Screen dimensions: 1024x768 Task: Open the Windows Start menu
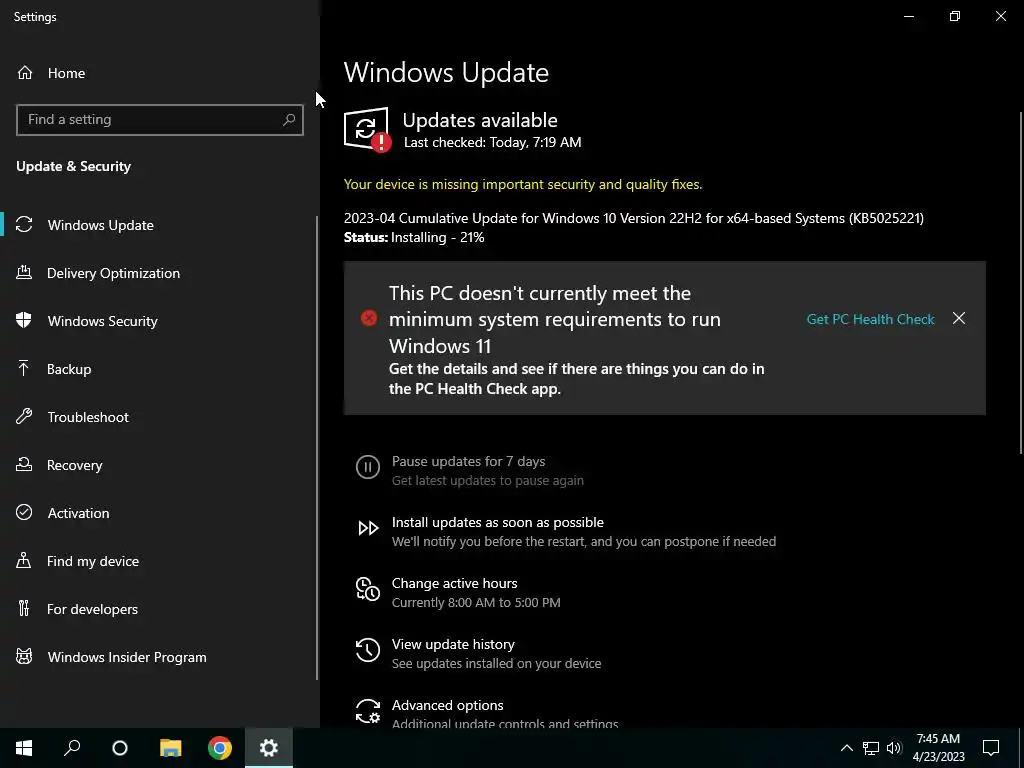tap(24, 748)
